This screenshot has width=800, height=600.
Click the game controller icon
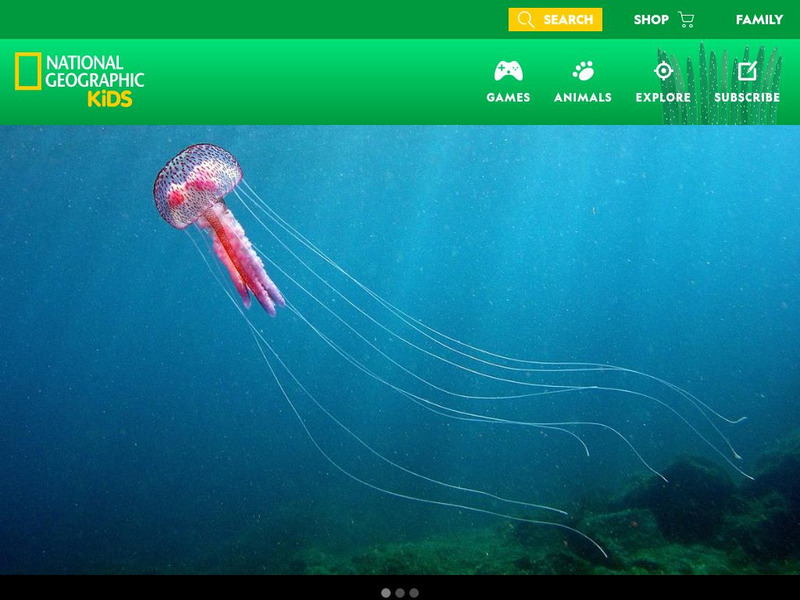click(x=508, y=70)
